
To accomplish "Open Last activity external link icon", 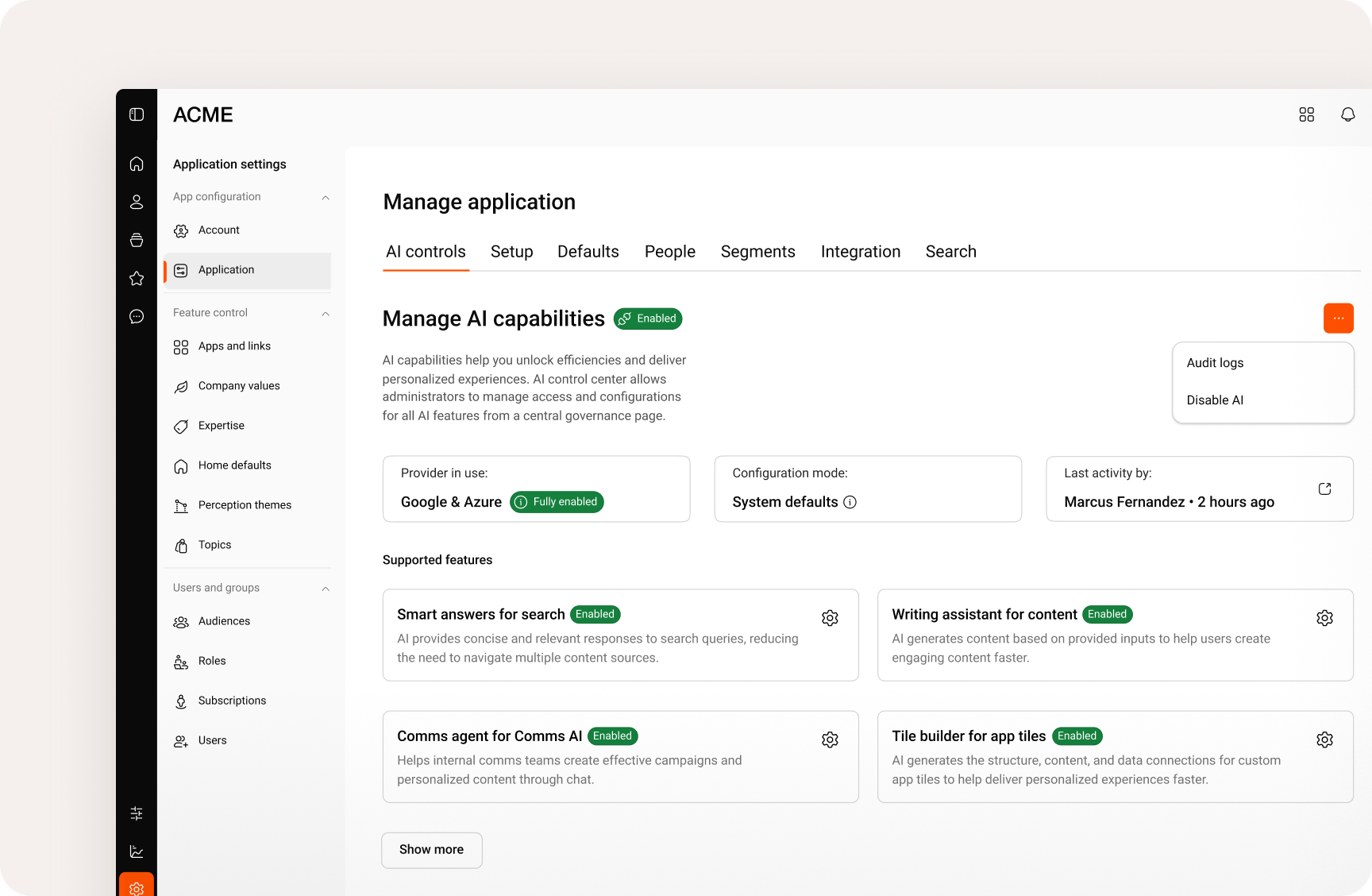I will 1324,489.
